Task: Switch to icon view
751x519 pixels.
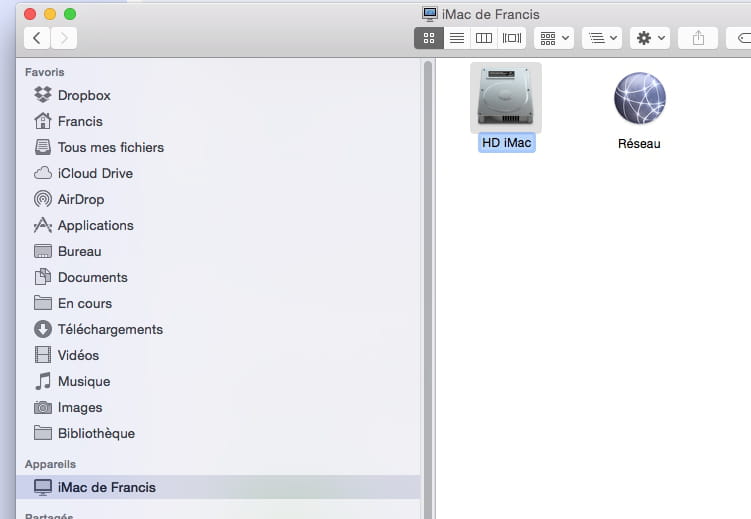Action: [429, 38]
